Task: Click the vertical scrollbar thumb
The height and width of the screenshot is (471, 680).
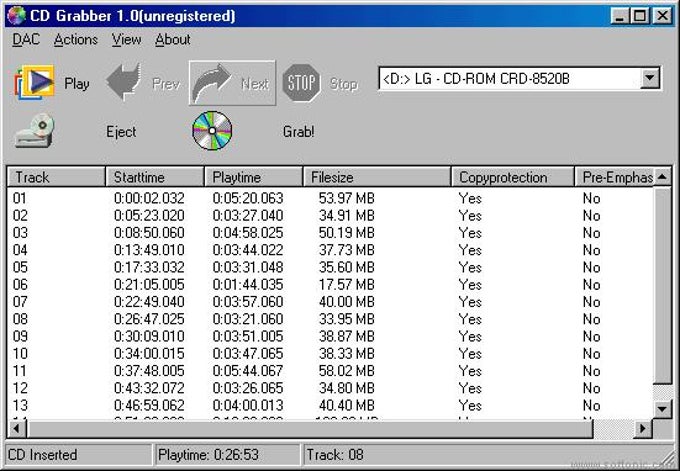Action: (662, 285)
